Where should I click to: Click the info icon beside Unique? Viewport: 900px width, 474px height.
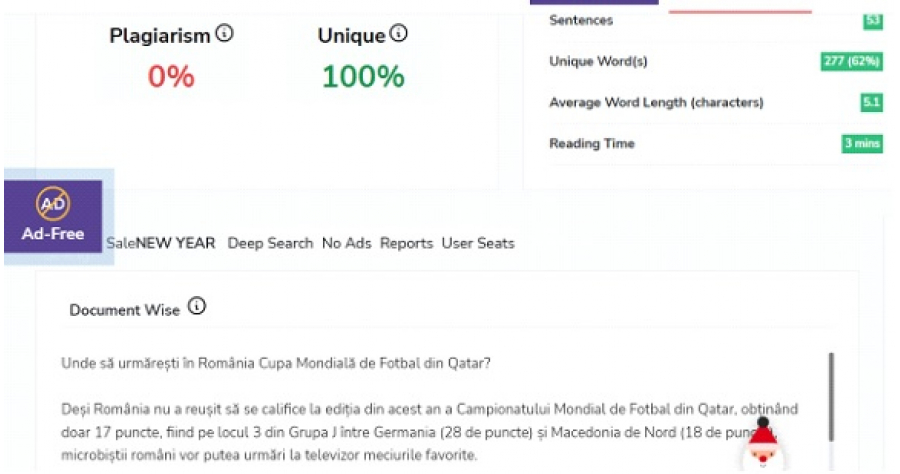tap(398, 34)
